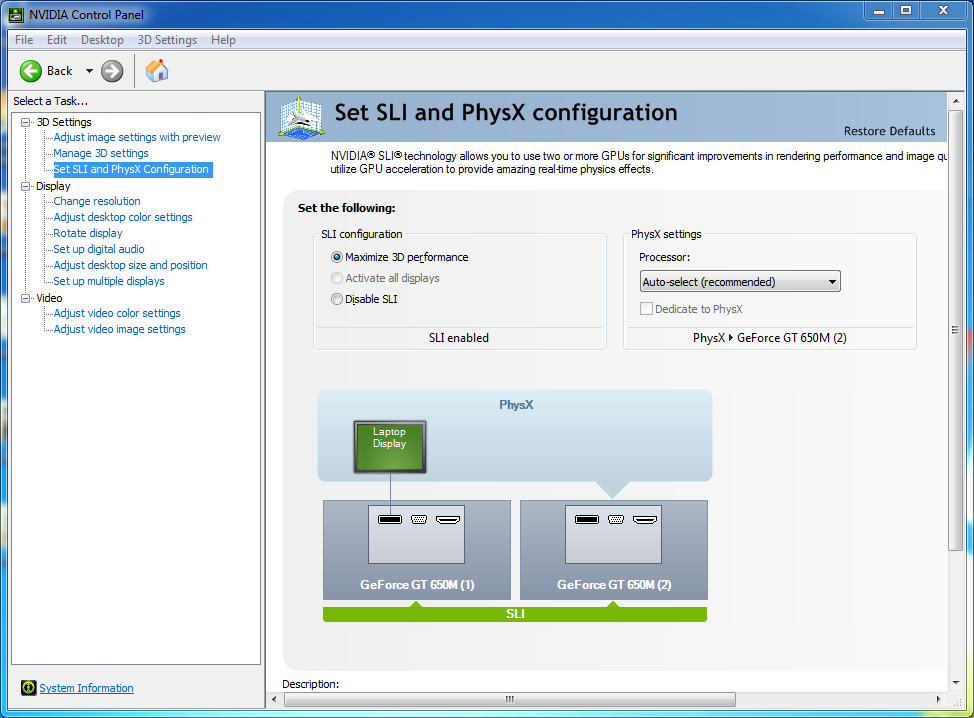The height and width of the screenshot is (718, 974).
Task: Click horizontal scrollbar left arrow
Action: 275,699
